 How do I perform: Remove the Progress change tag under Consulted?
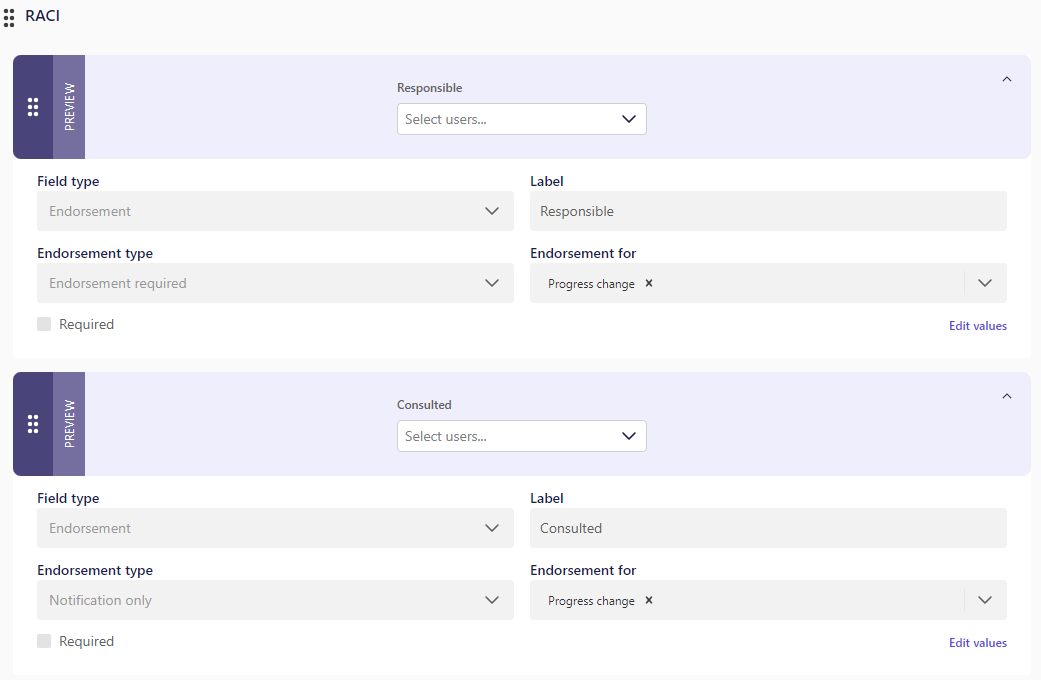648,600
